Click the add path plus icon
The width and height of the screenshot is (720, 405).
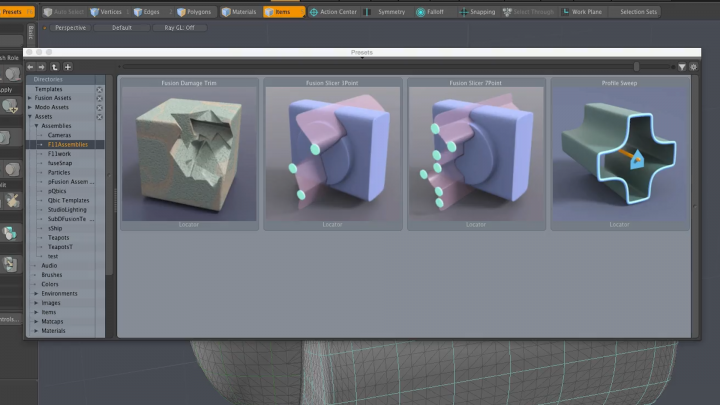tap(66, 66)
